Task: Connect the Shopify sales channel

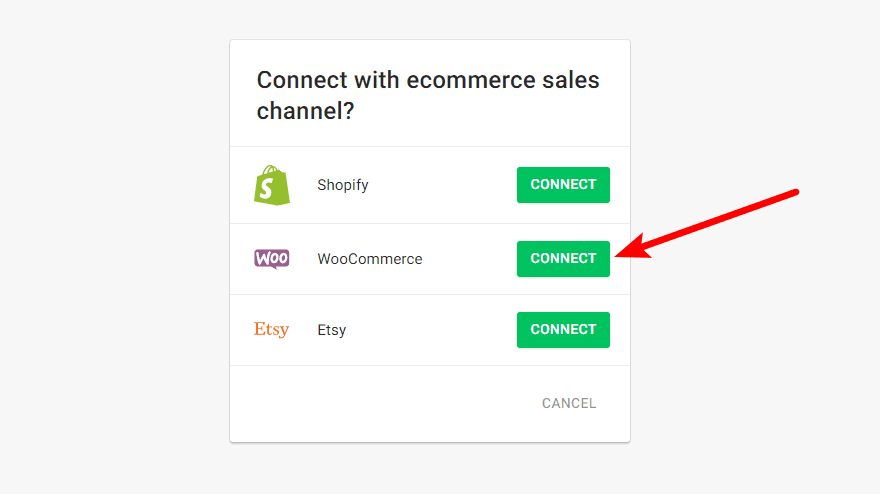Action: [x=563, y=185]
